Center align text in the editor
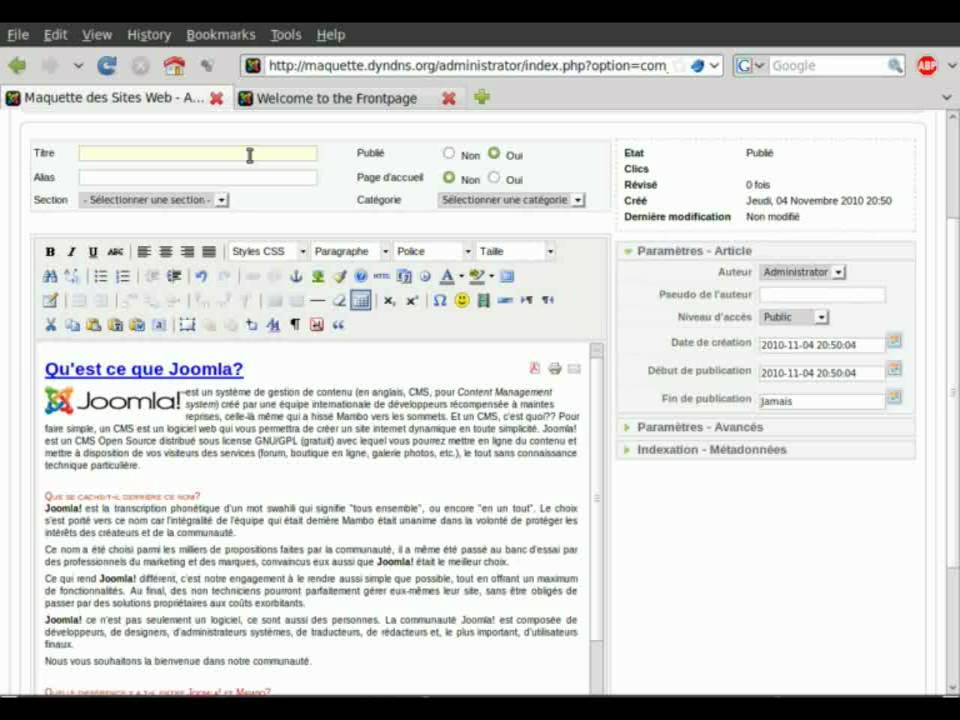The image size is (960, 720). point(166,252)
